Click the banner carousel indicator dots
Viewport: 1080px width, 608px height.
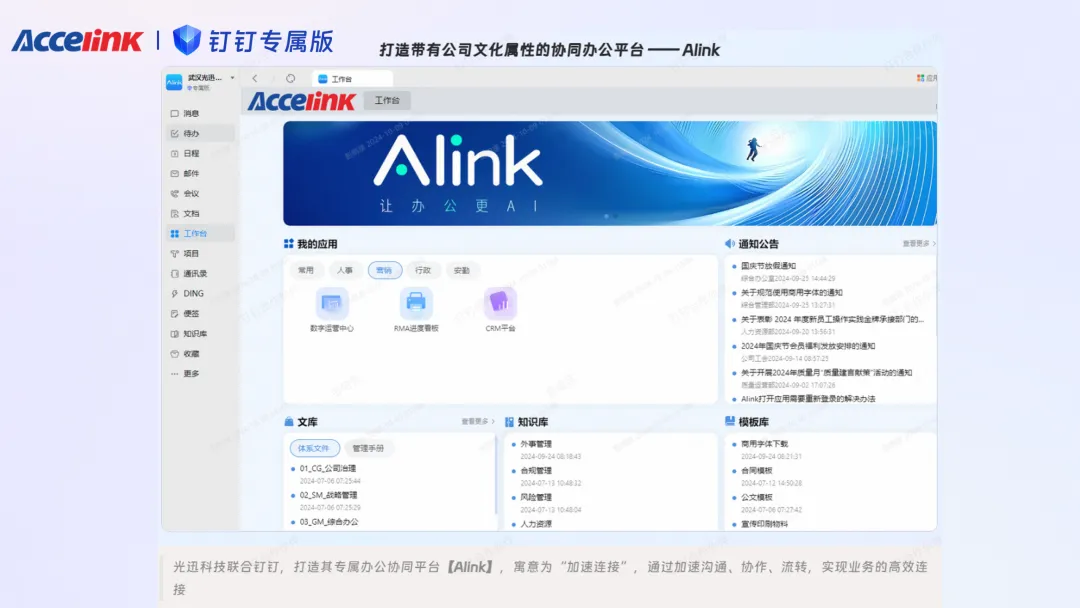(610, 216)
